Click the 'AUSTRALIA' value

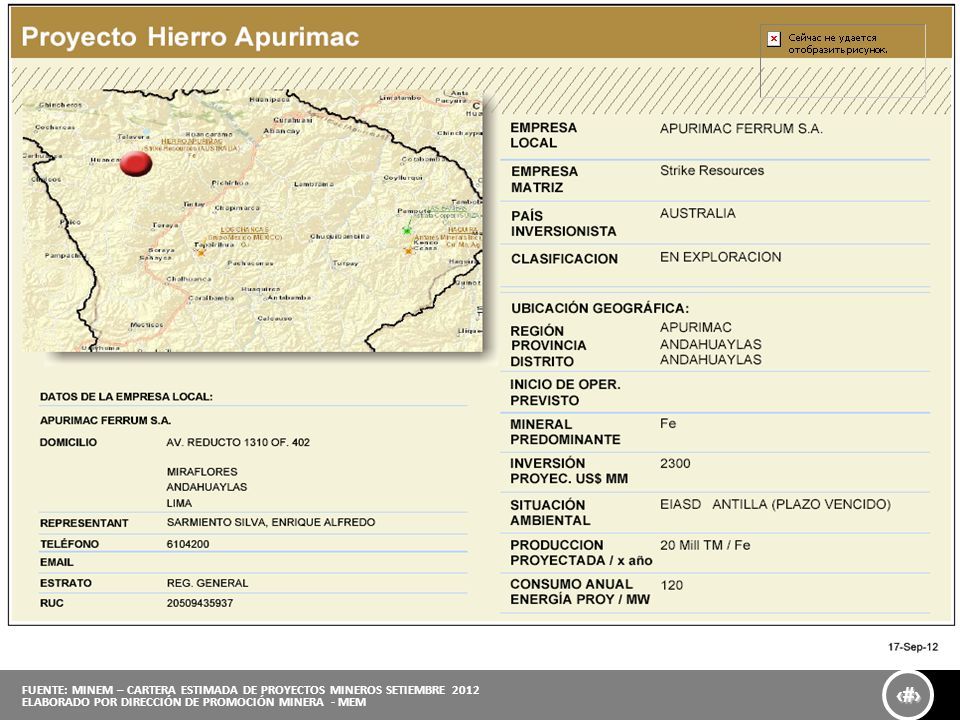pyautogui.click(x=697, y=214)
